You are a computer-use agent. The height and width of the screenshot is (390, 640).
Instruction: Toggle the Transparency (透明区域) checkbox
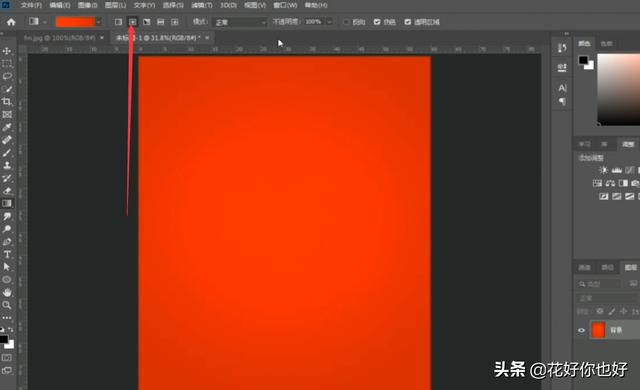tap(408, 22)
